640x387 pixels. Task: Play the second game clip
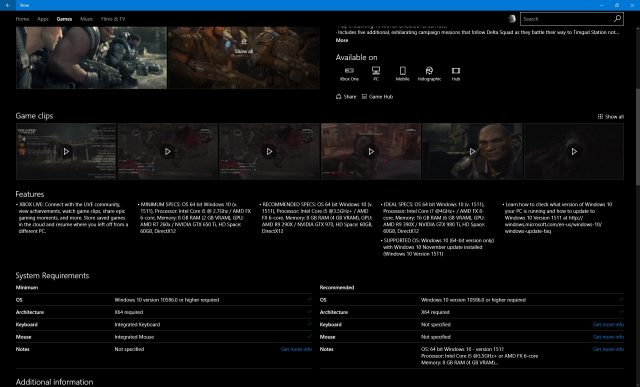click(x=167, y=151)
